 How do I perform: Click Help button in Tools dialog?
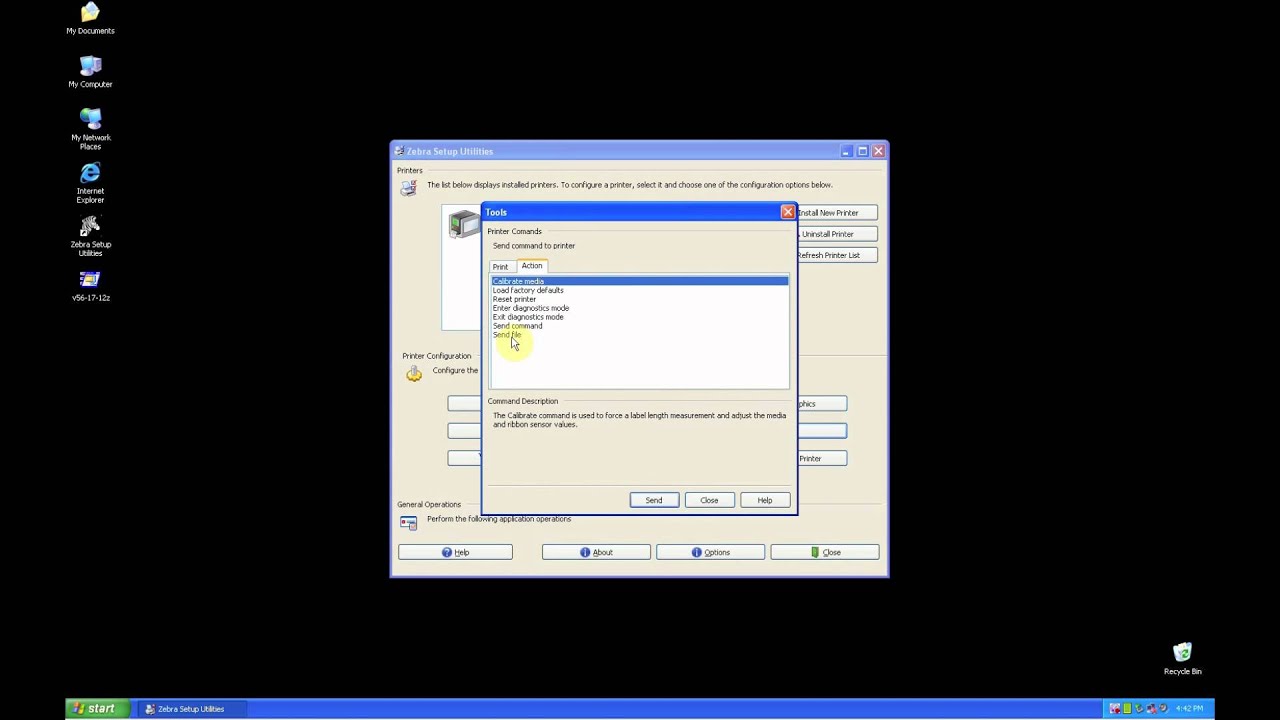tap(764, 500)
